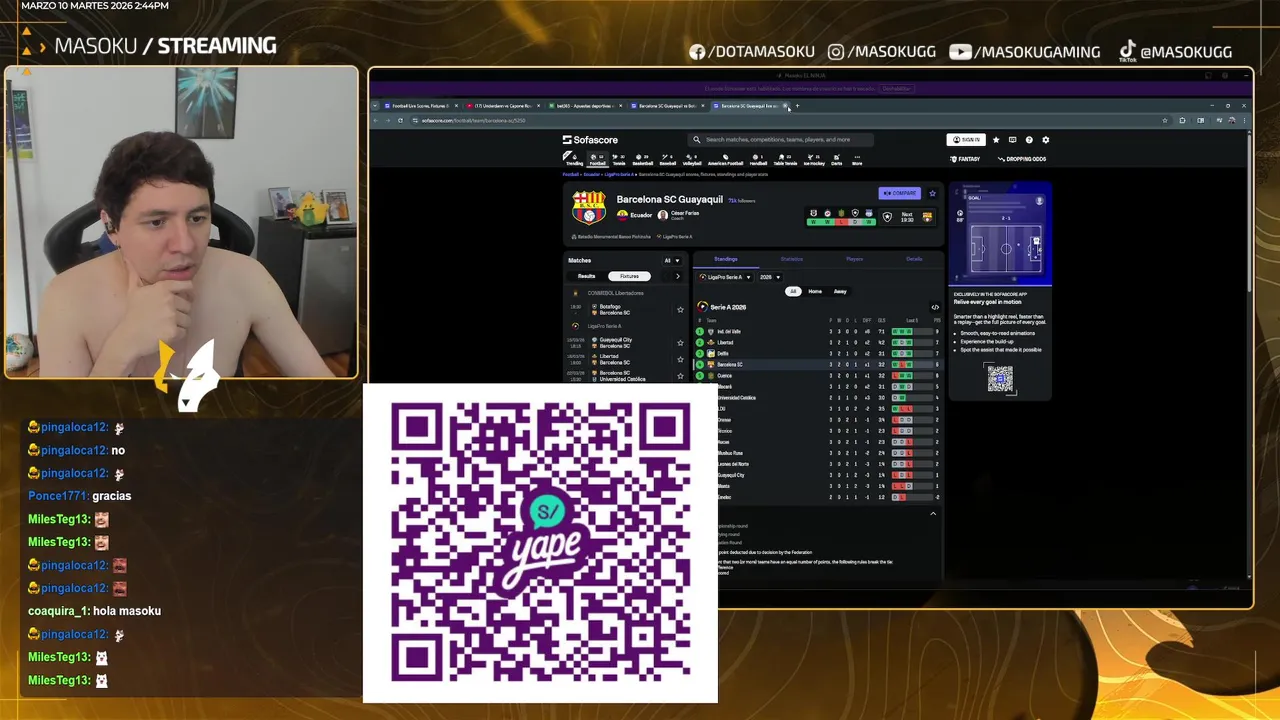Follow Barcelona SC with star next to Compare

click(x=932, y=193)
